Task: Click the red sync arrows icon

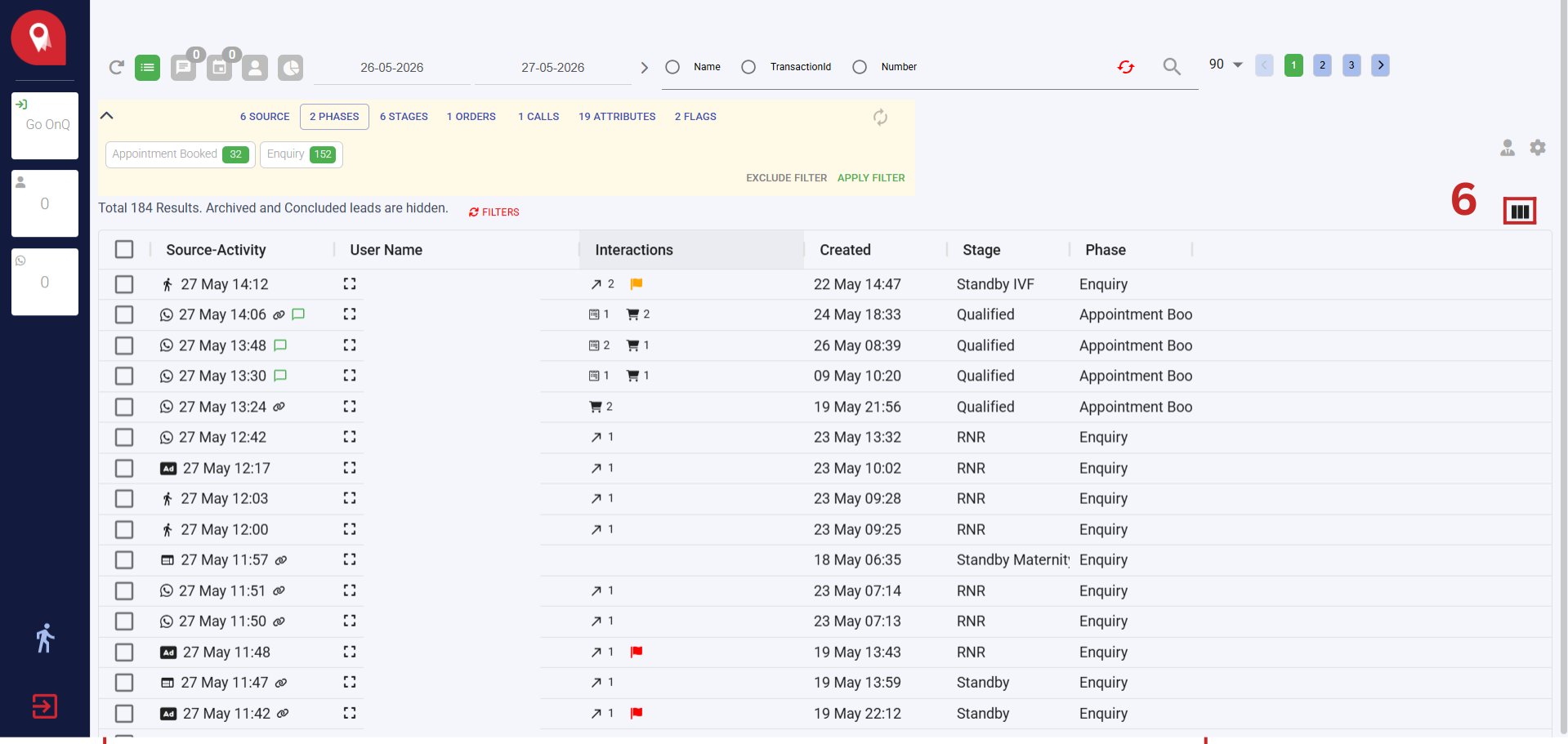Action: [1126, 67]
